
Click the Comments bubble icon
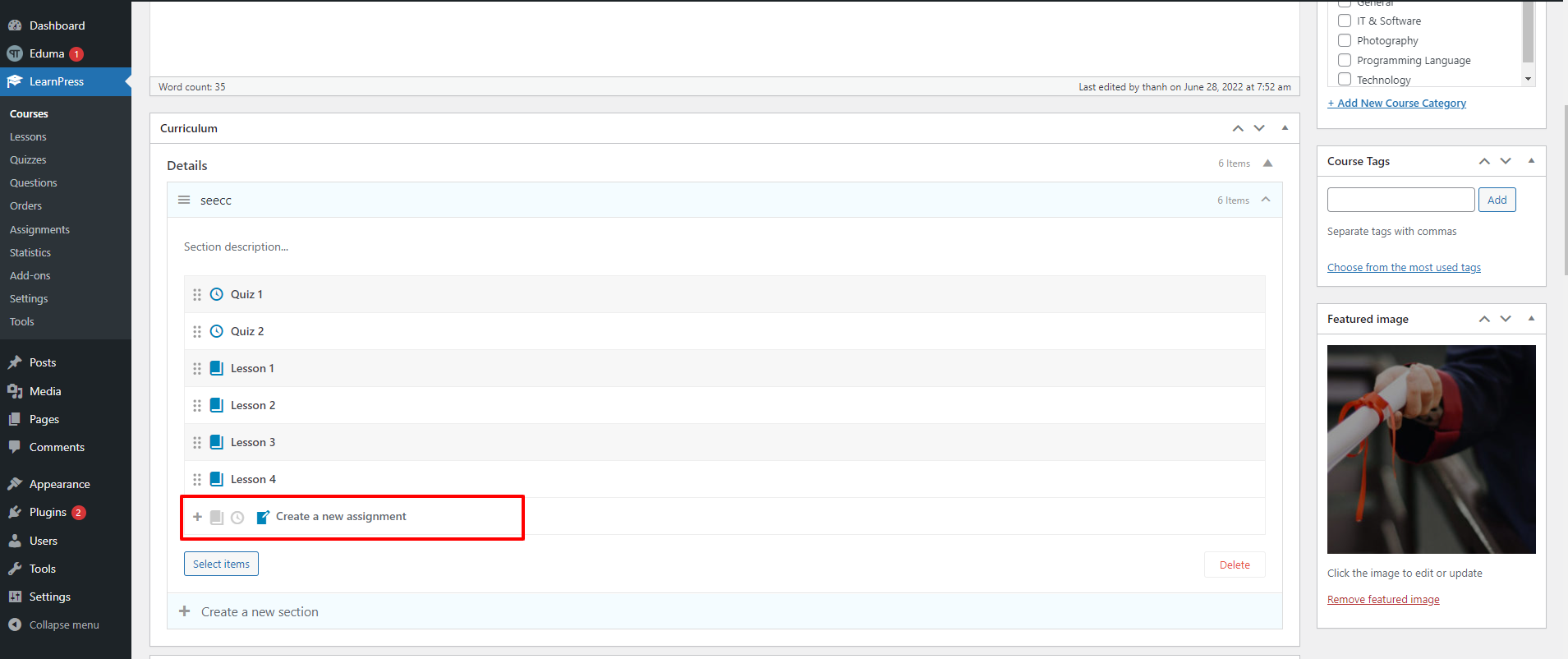pyautogui.click(x=15, y=447)
